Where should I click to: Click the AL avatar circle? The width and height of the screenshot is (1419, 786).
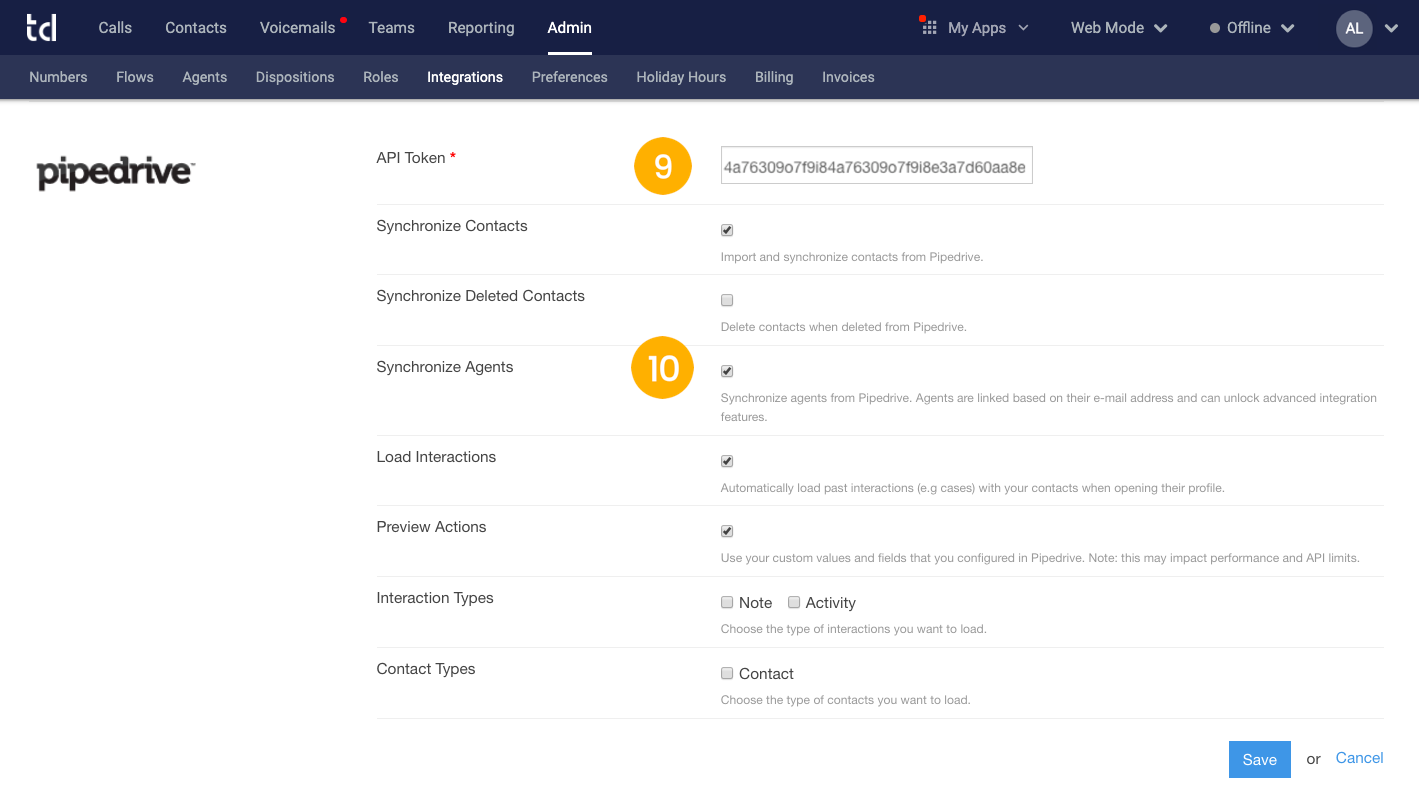(x=1354, y=28)
